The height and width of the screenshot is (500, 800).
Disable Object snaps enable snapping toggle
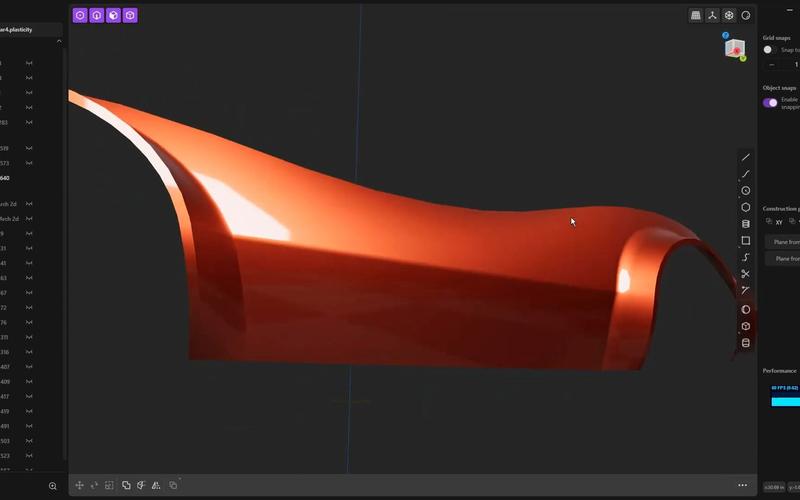770,103
